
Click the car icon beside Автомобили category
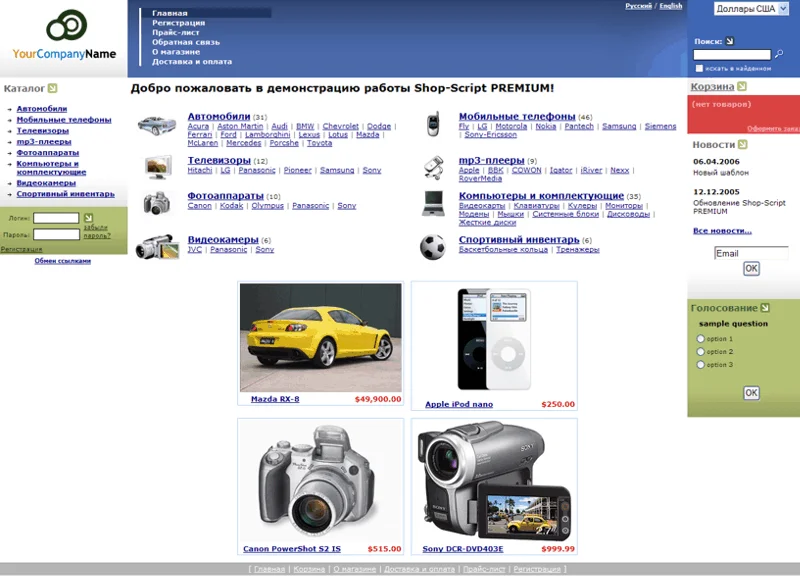click(157, 125)
